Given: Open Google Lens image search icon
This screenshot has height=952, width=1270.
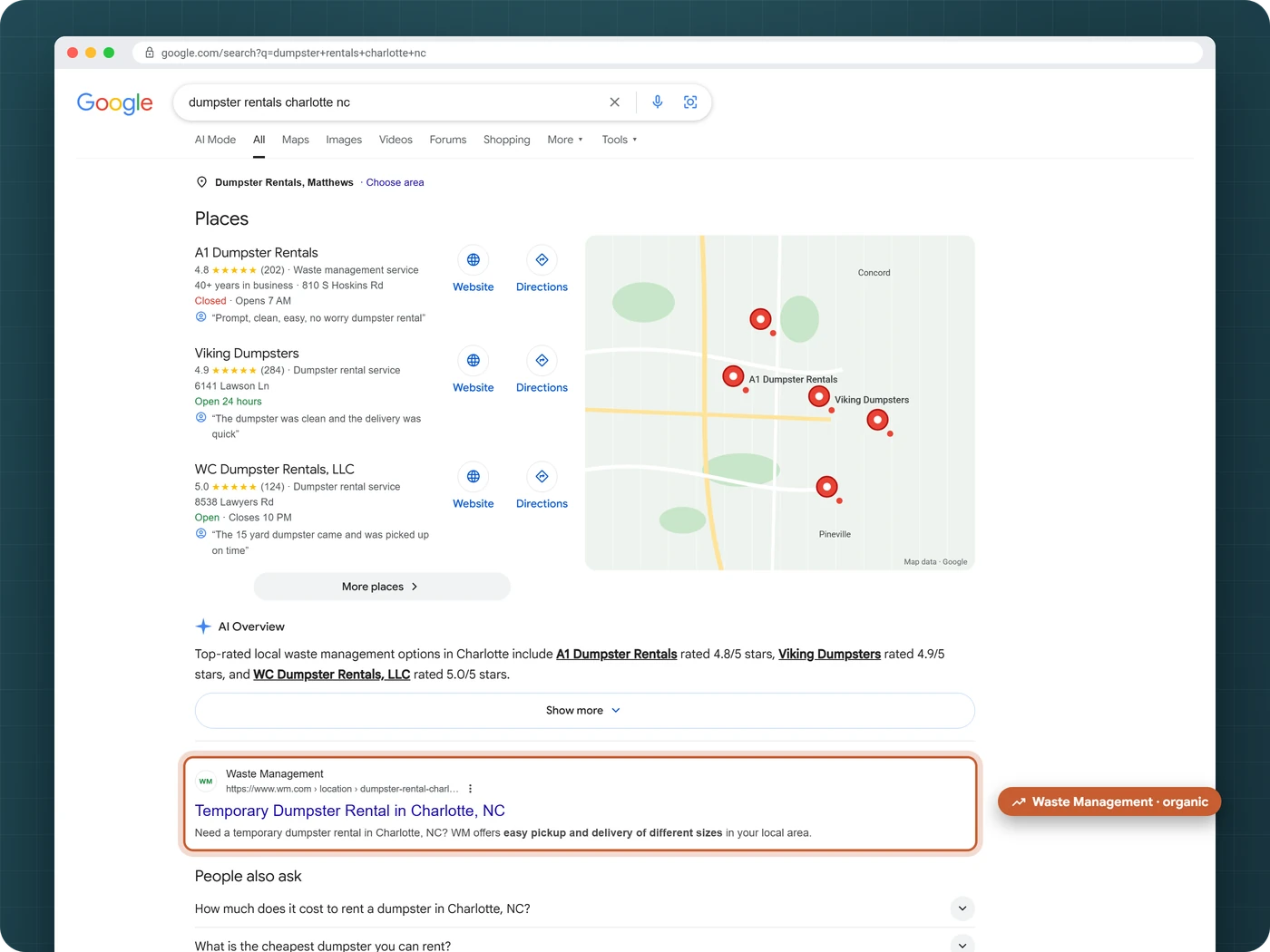Looking at the screenshot, I should 690,102.
